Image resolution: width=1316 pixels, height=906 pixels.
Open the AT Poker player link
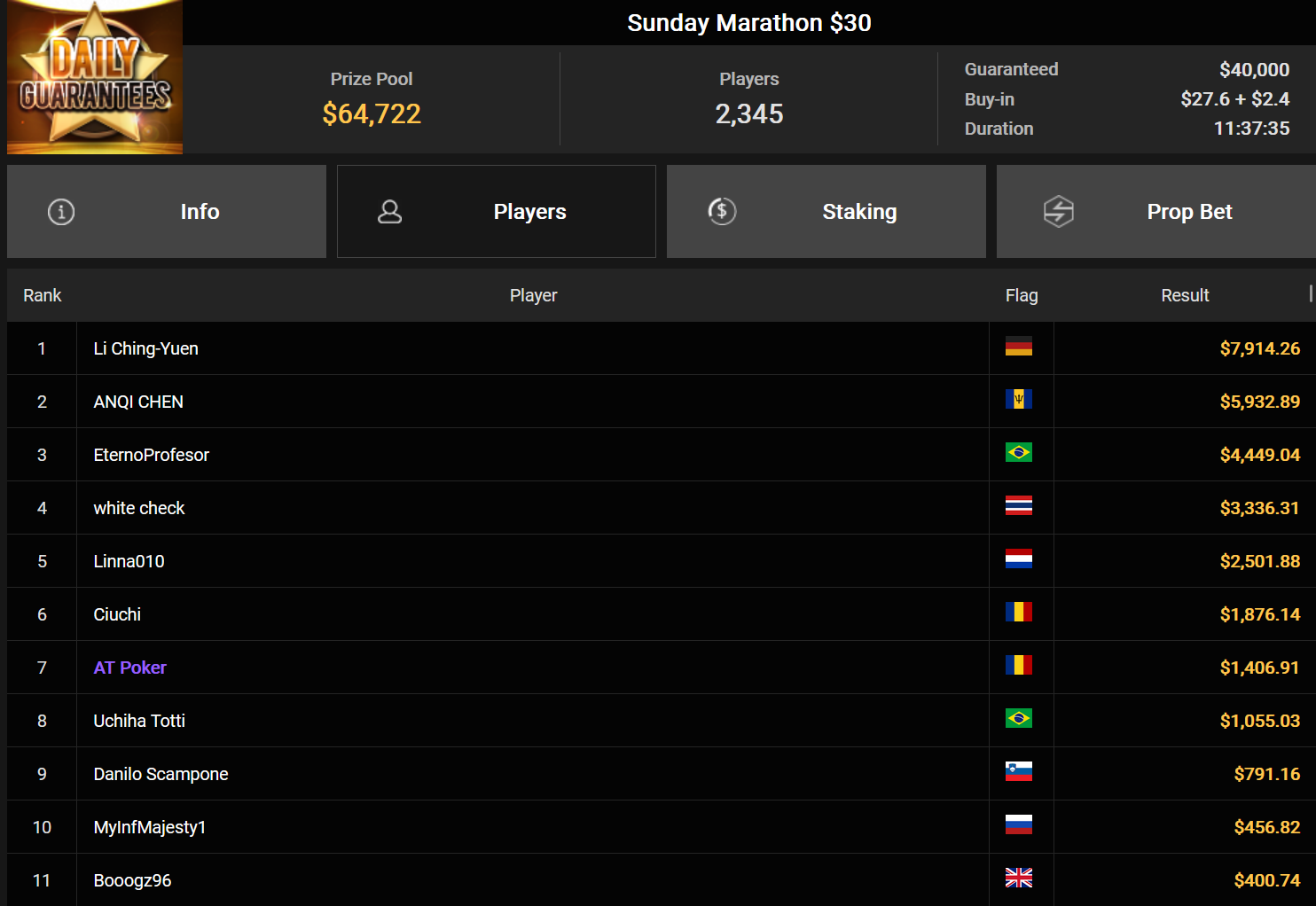(130, 668)
